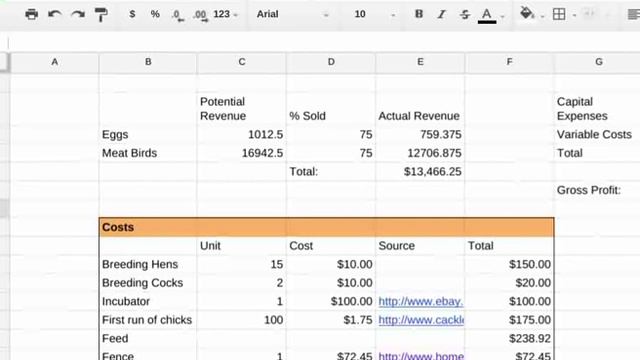Viewport: 640px width, 360px height.
Task: Select the 'Meat Birds' cell
Action: [148, 153]
